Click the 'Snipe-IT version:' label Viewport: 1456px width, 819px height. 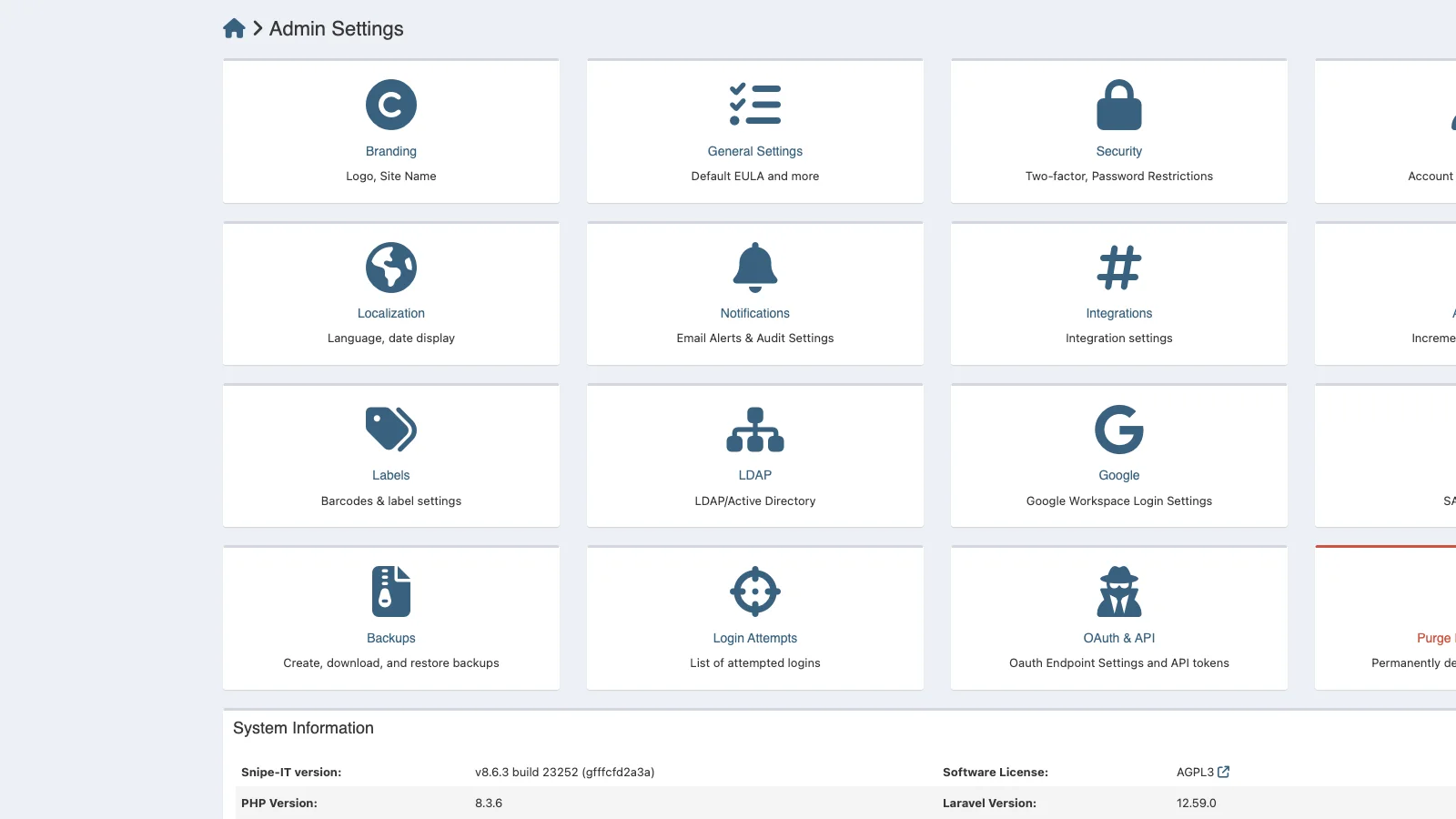pos(291,773)
